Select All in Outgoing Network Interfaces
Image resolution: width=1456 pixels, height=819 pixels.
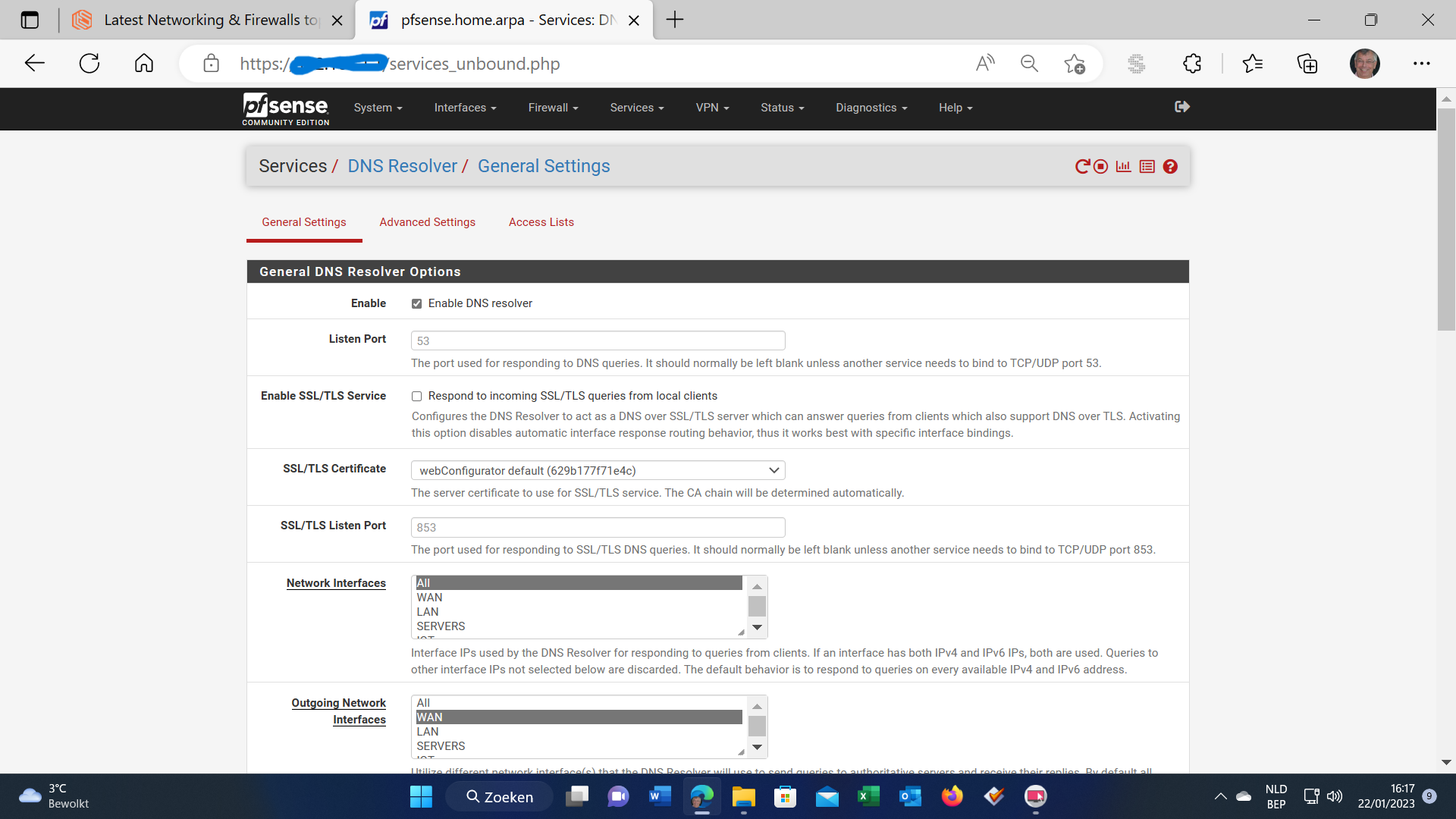[579, 703]
